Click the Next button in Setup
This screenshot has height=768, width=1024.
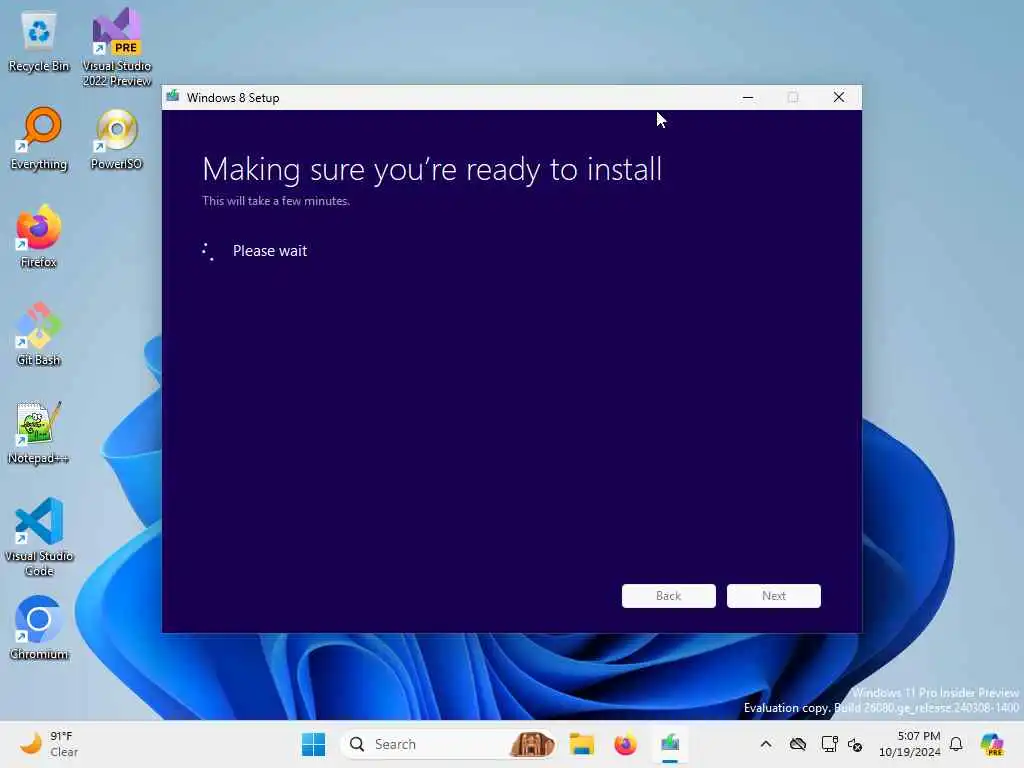[x=774, y=596]
